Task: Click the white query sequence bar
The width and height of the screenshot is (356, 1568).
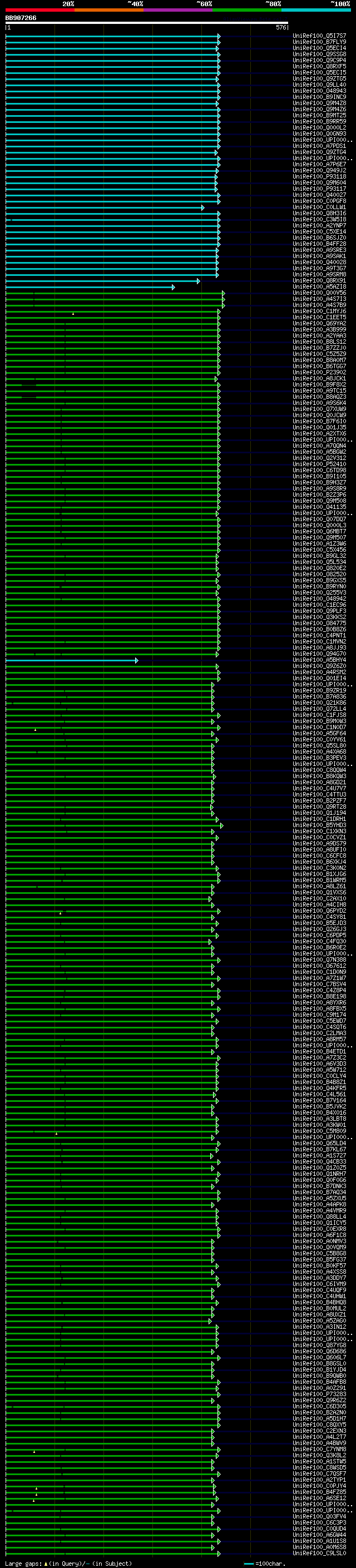Action: [x=147, y=22]
